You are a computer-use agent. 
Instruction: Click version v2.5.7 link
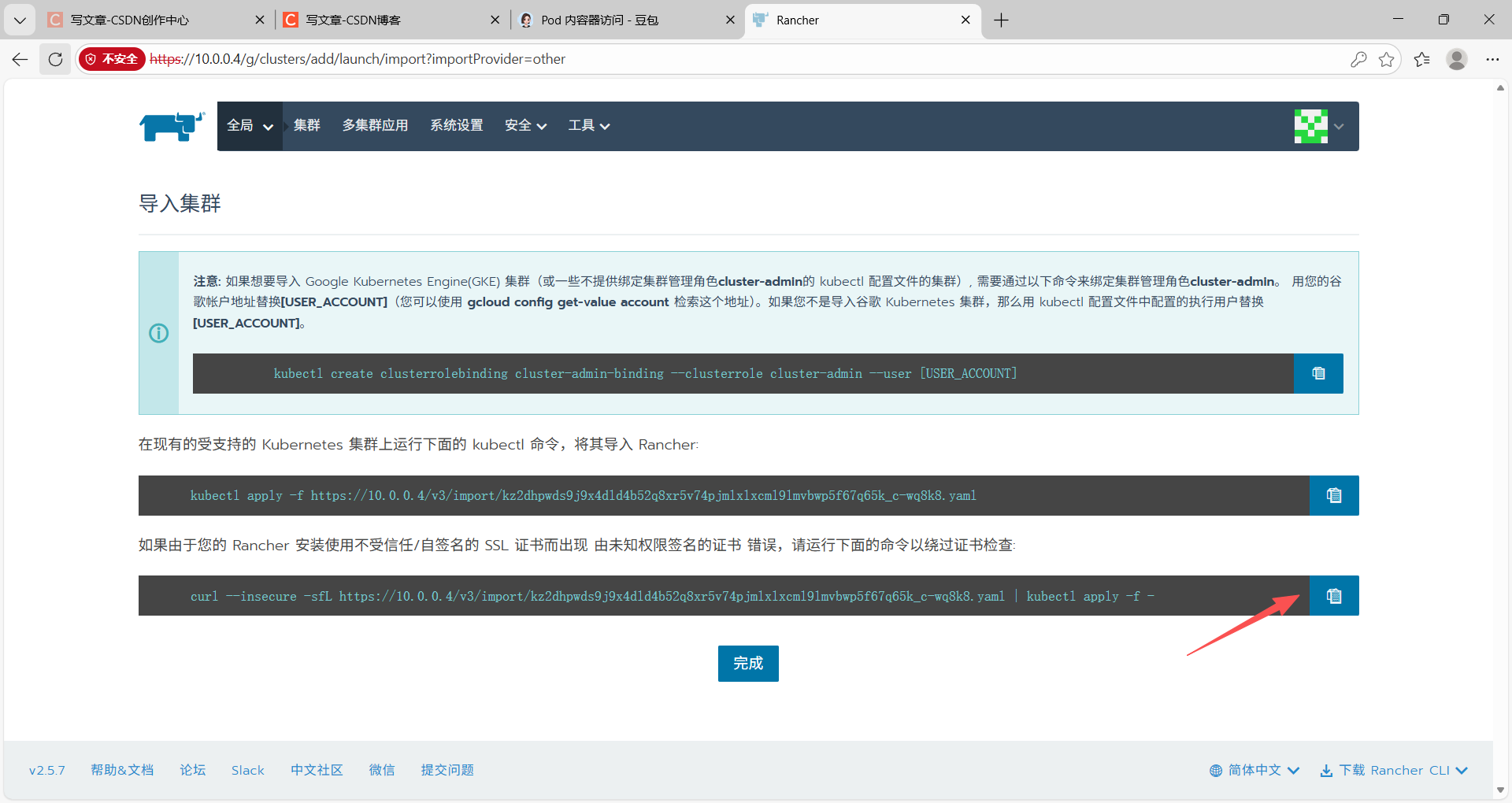[47, 771]
